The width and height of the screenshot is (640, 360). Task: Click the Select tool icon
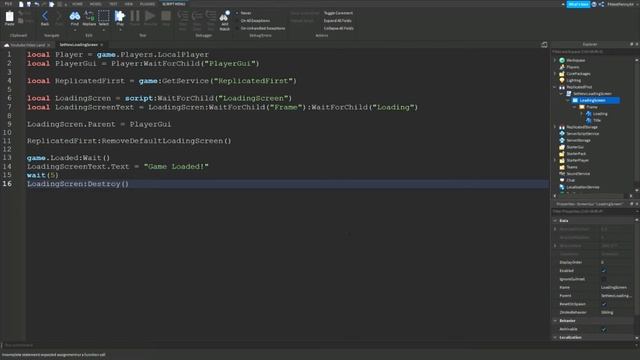pos(104,17)
